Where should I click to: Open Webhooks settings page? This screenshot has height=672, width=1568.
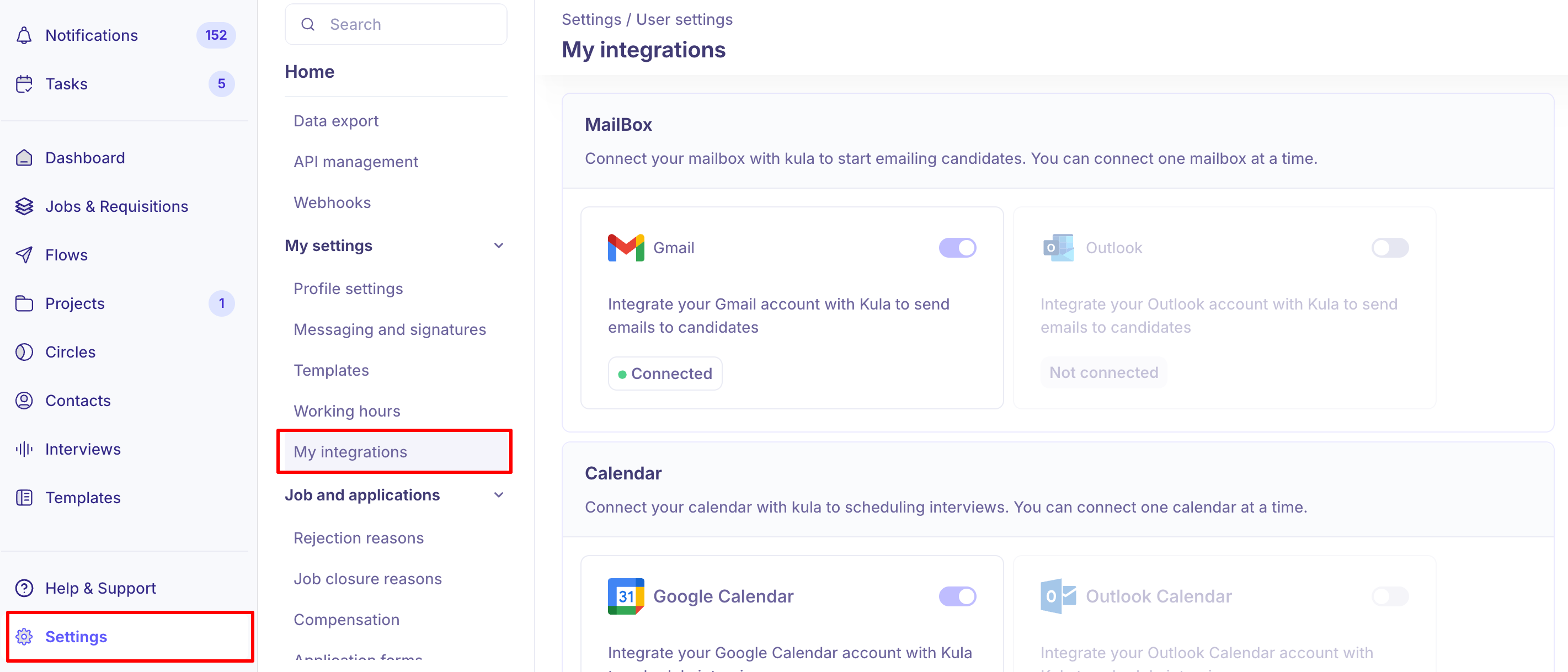coord(332,202)
